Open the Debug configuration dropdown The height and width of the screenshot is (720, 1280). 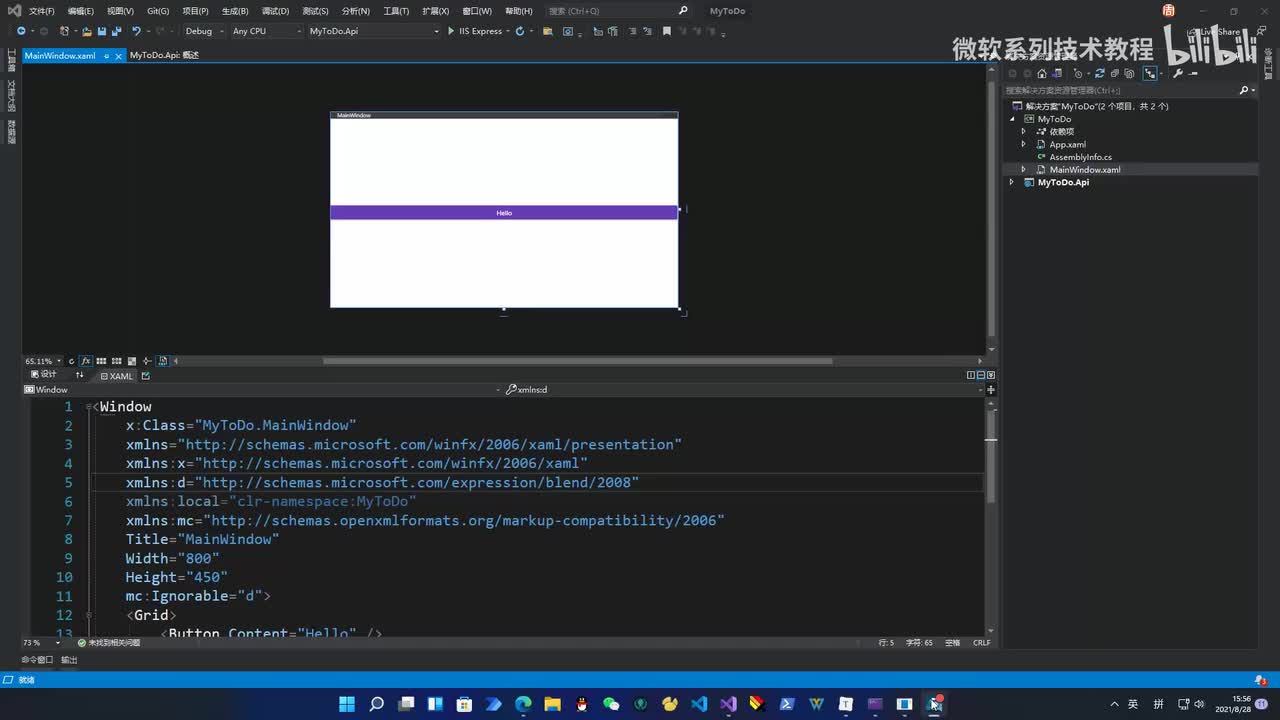pyautogui.click(x=203, y=31)
